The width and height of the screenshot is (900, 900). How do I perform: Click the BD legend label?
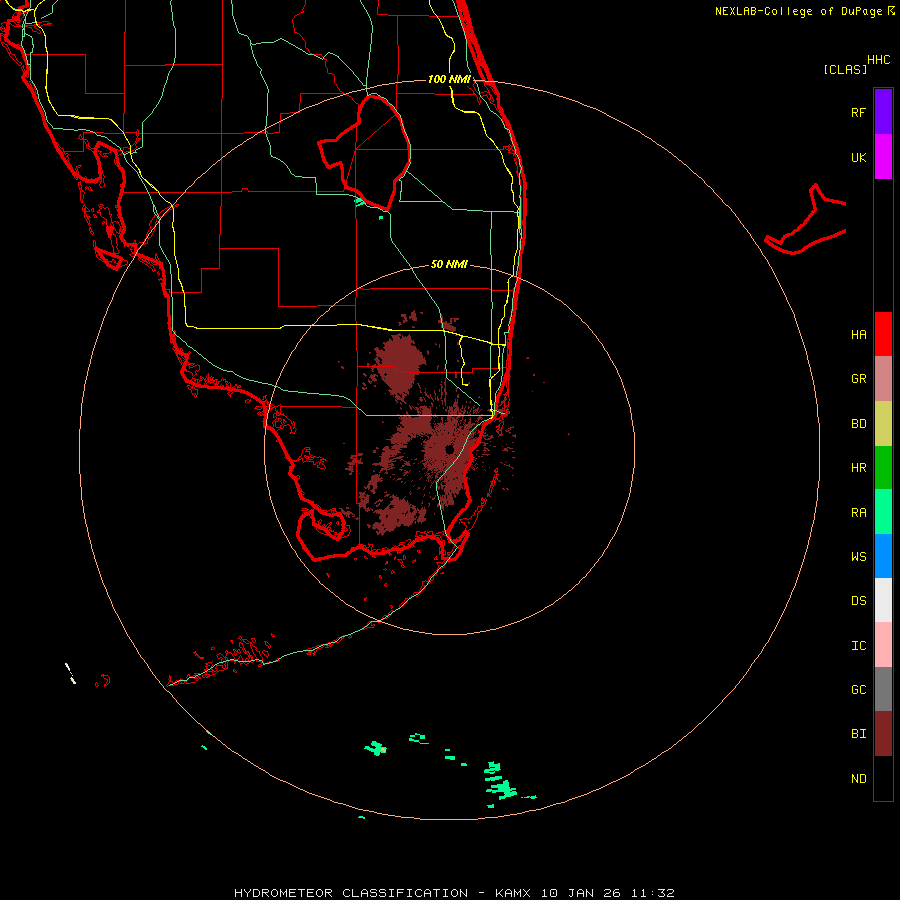click(858, 424)
